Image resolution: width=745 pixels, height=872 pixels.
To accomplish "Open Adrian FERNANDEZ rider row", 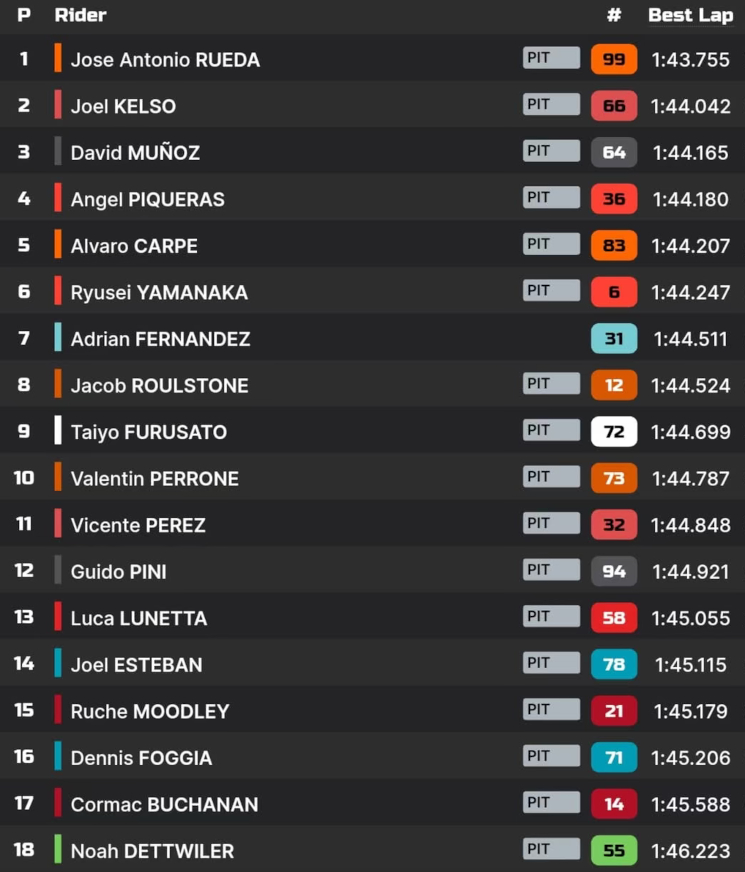I will pos(372,339).
